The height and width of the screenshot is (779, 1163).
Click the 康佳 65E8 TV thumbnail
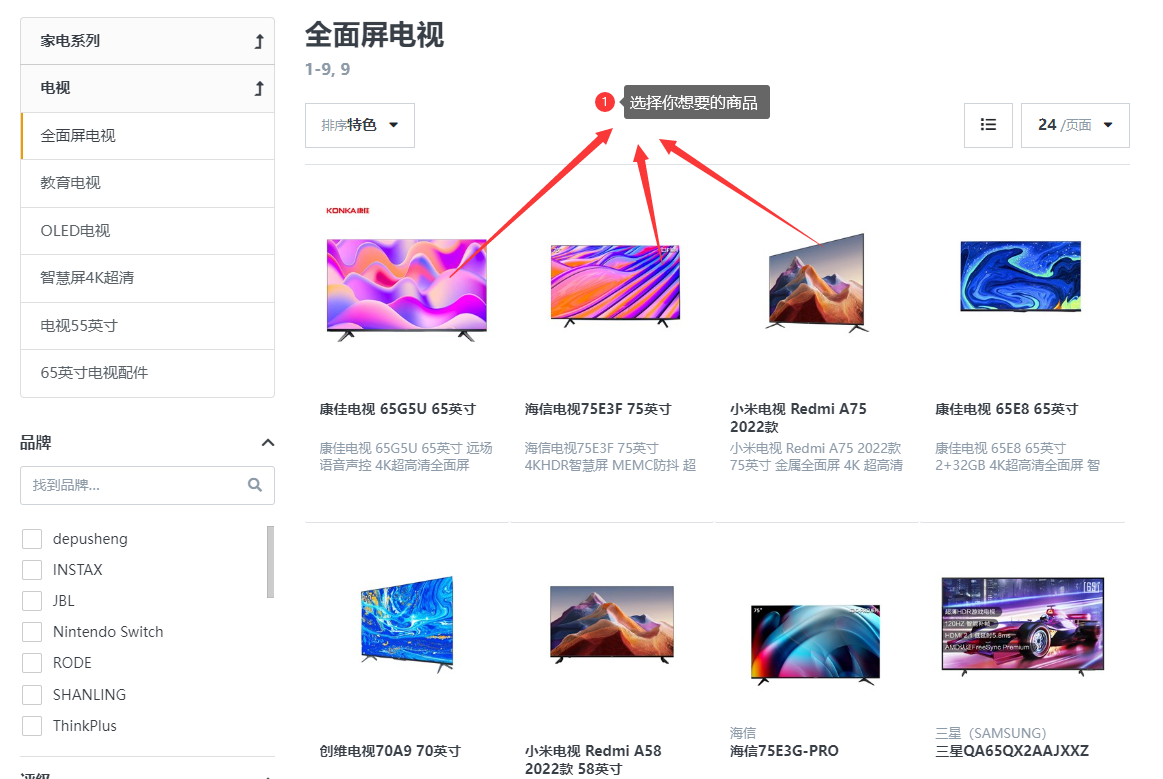(x=1021, y=276)
